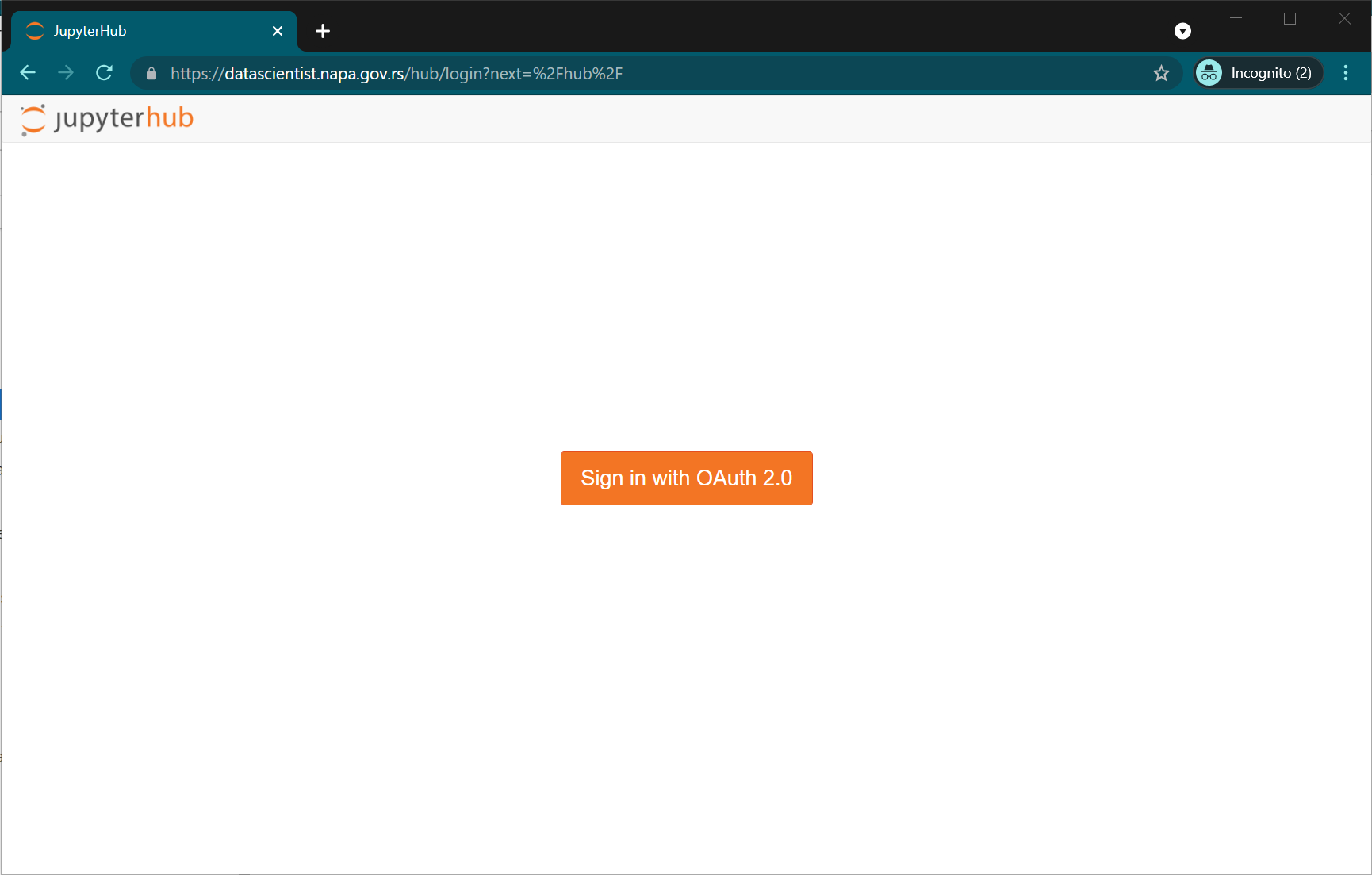Screen dimensions: 1372x875
Task: Bookmark this page with the star icon
Action: click(1161, 72)
